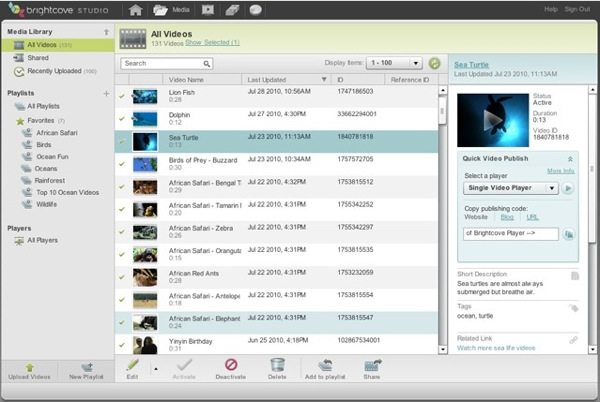The image size is (600, 402).
Task: Open the Single Video Player dropdown
Action: click(x=511, y=188)
